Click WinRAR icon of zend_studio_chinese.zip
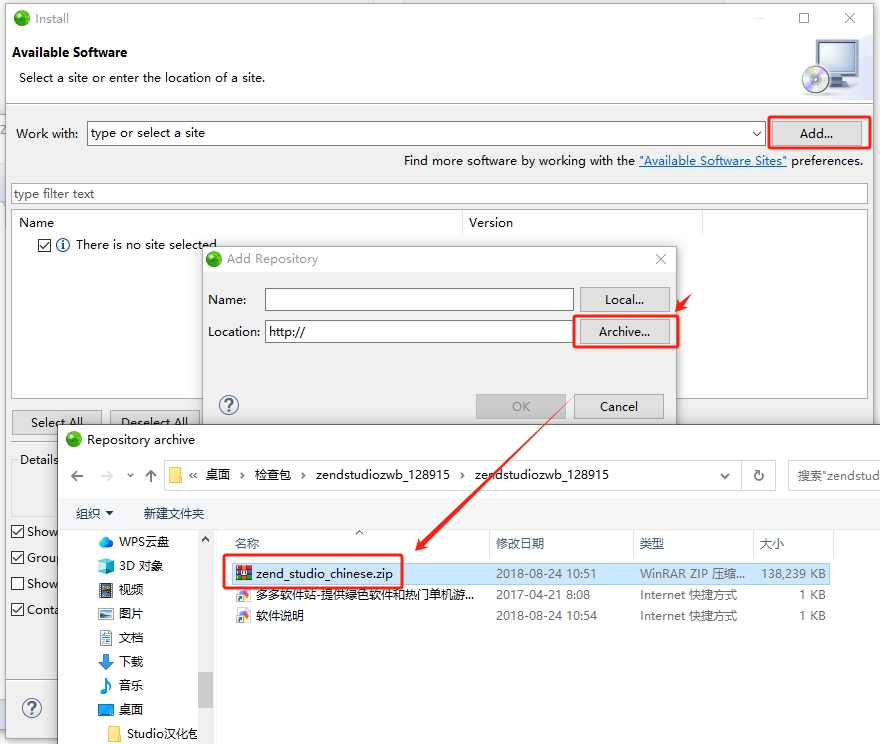Viewport: 880px width, 744px height. 243,573
